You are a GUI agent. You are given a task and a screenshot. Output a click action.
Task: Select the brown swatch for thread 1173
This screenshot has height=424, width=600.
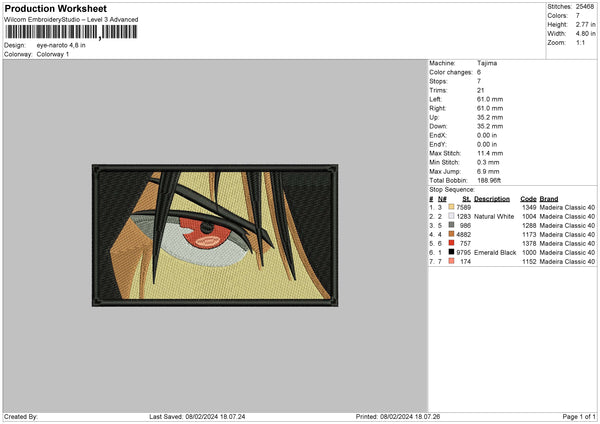(x=451, y=234)
